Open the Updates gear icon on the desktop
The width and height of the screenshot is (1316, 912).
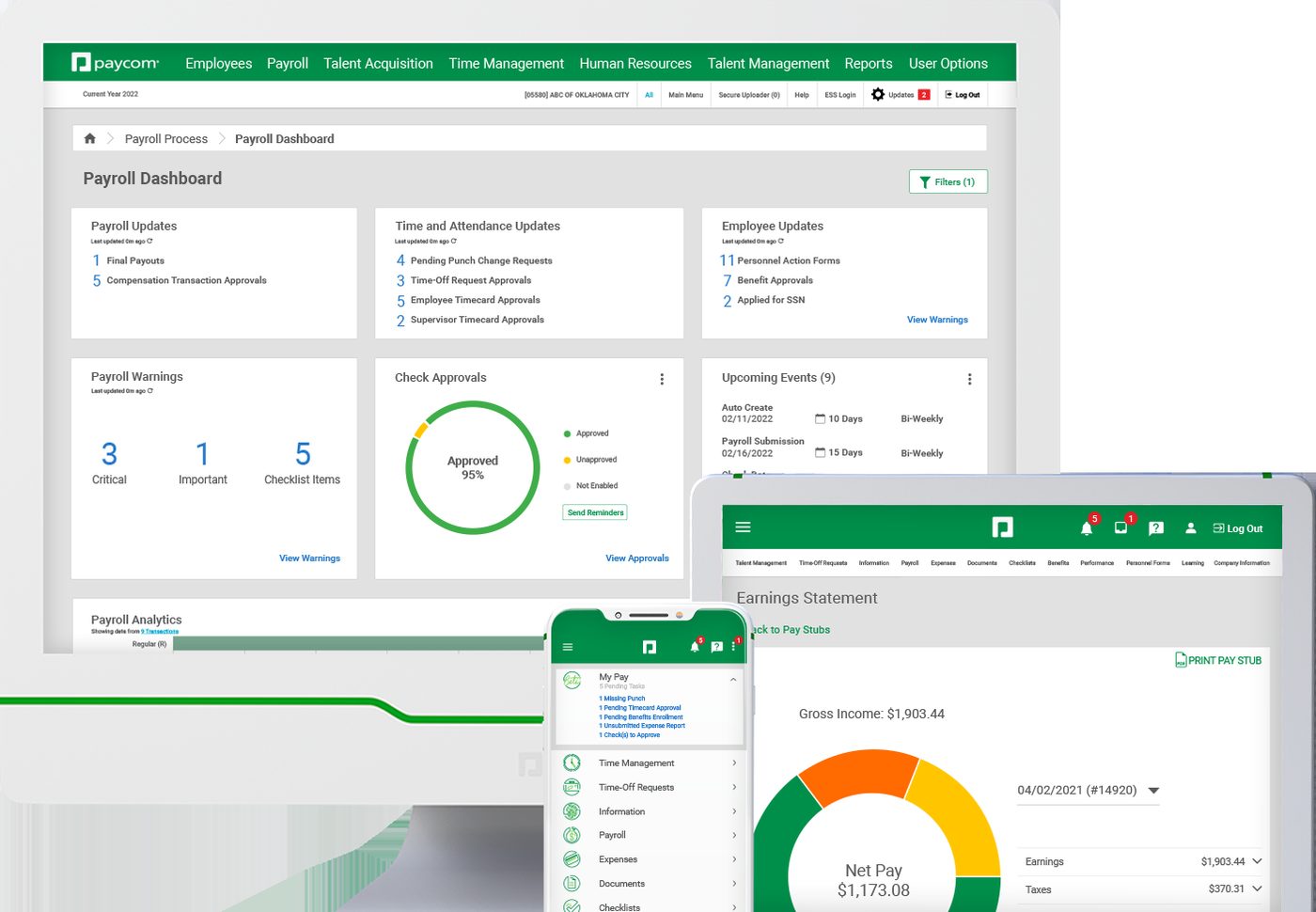[878, 94]
